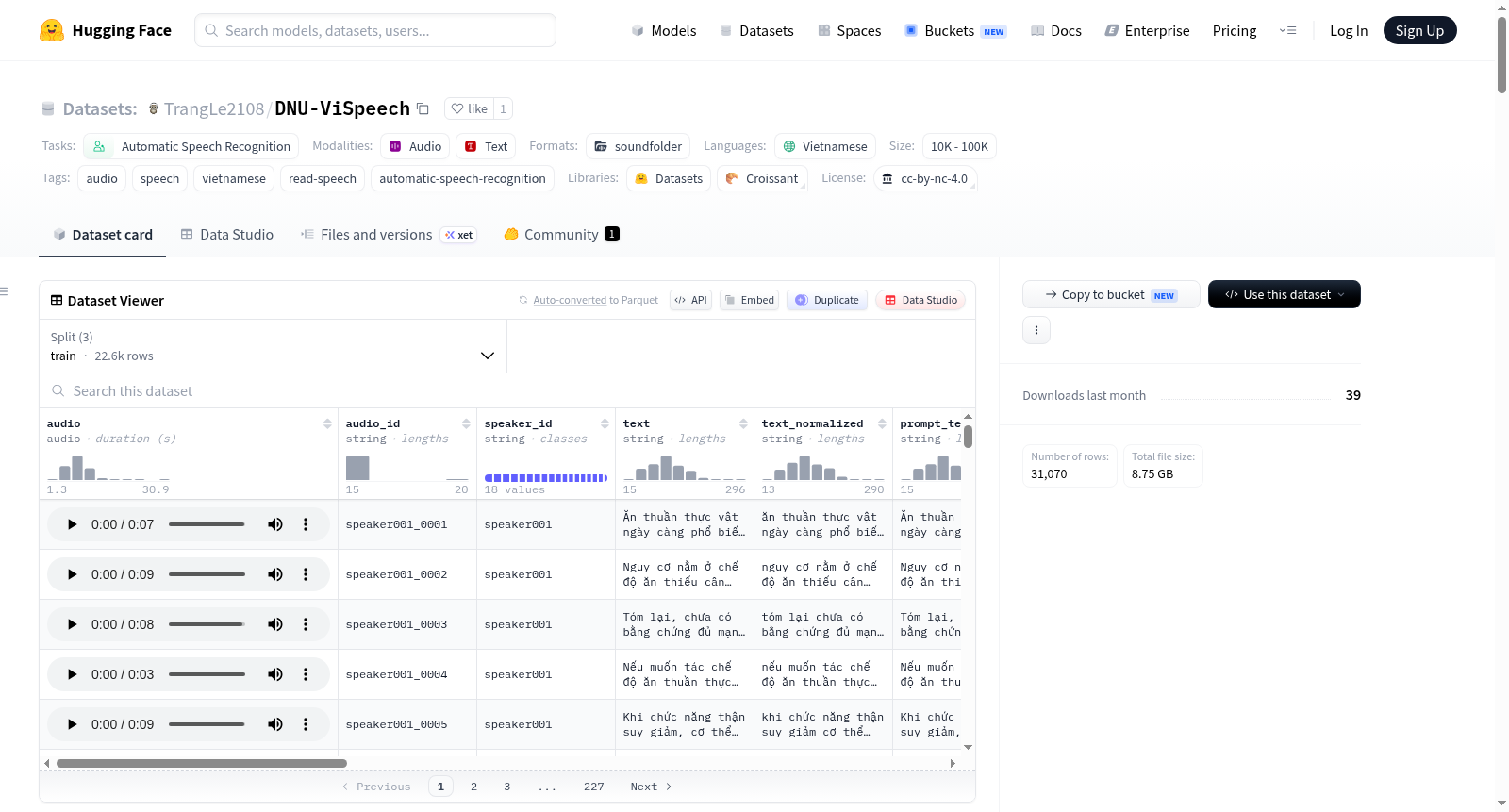The image size is (1509, 812).
Task: Open more options for speaker001_0004 audio
Action: [x=306, y=674]
